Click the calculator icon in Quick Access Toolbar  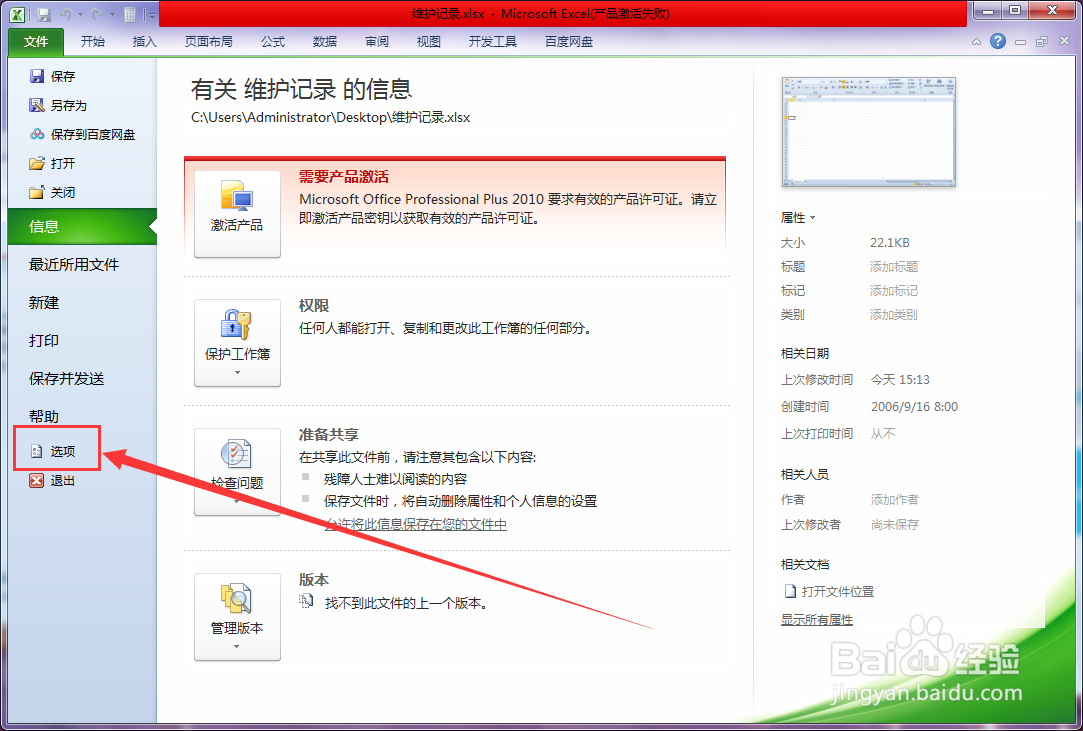coord(130,14)
